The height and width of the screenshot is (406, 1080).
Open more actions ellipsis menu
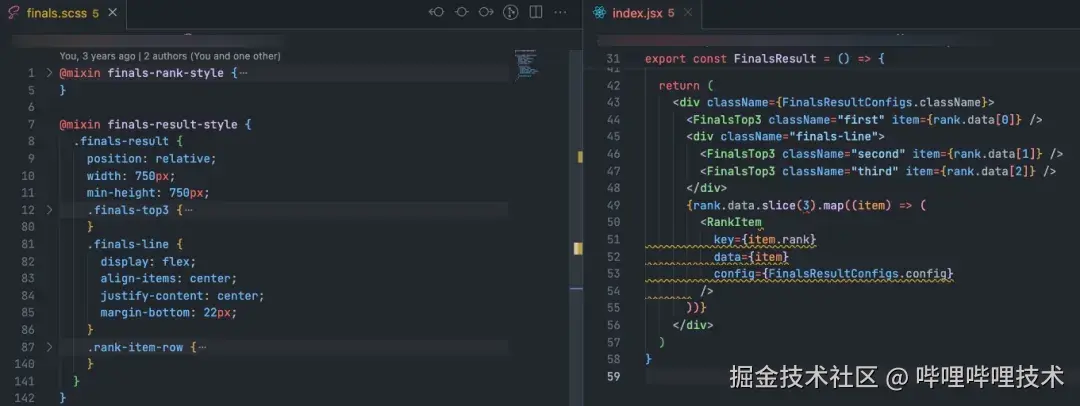pyautogui.click(x=561, y=12)
